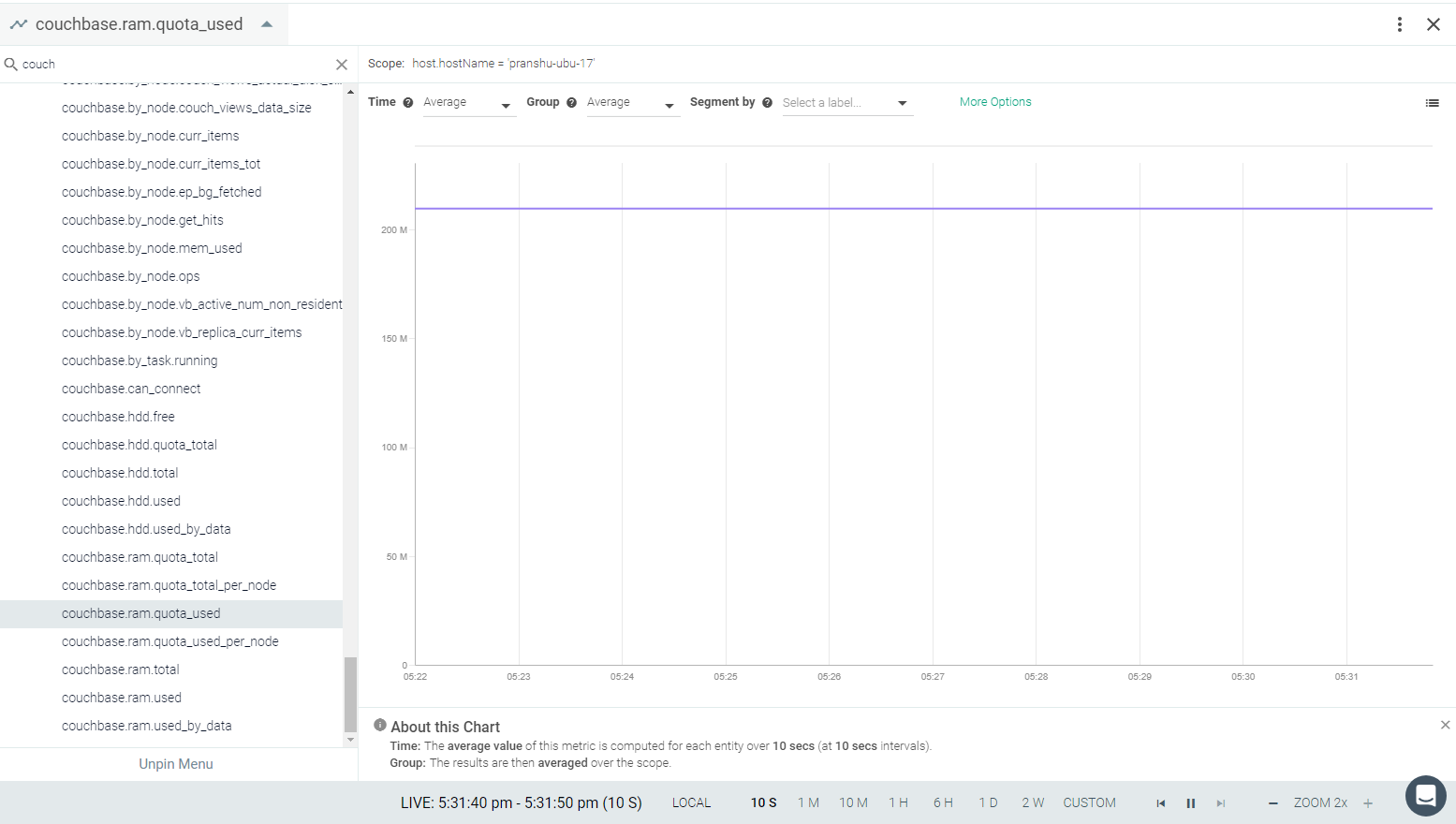Select the 2 W time range
This screenshot has height=824, width=1456.
[x=1034, y=803]
